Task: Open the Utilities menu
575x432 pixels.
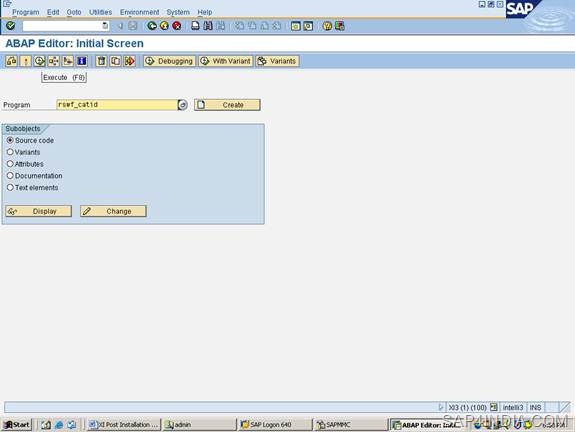Action: pos(100,12)
